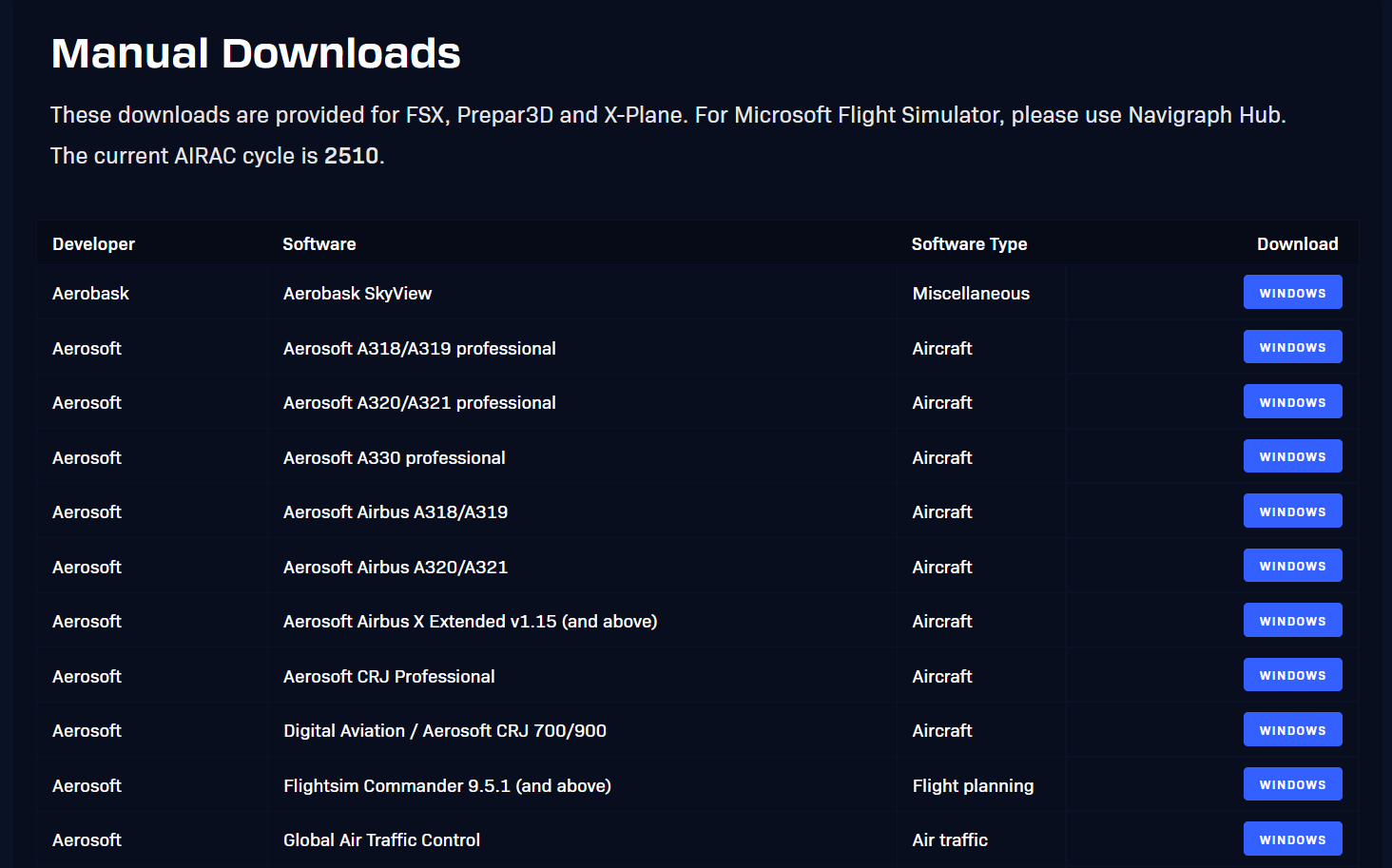Click Aerosoft Airbus X Extended v1.15 name

[x=471, y=622]
